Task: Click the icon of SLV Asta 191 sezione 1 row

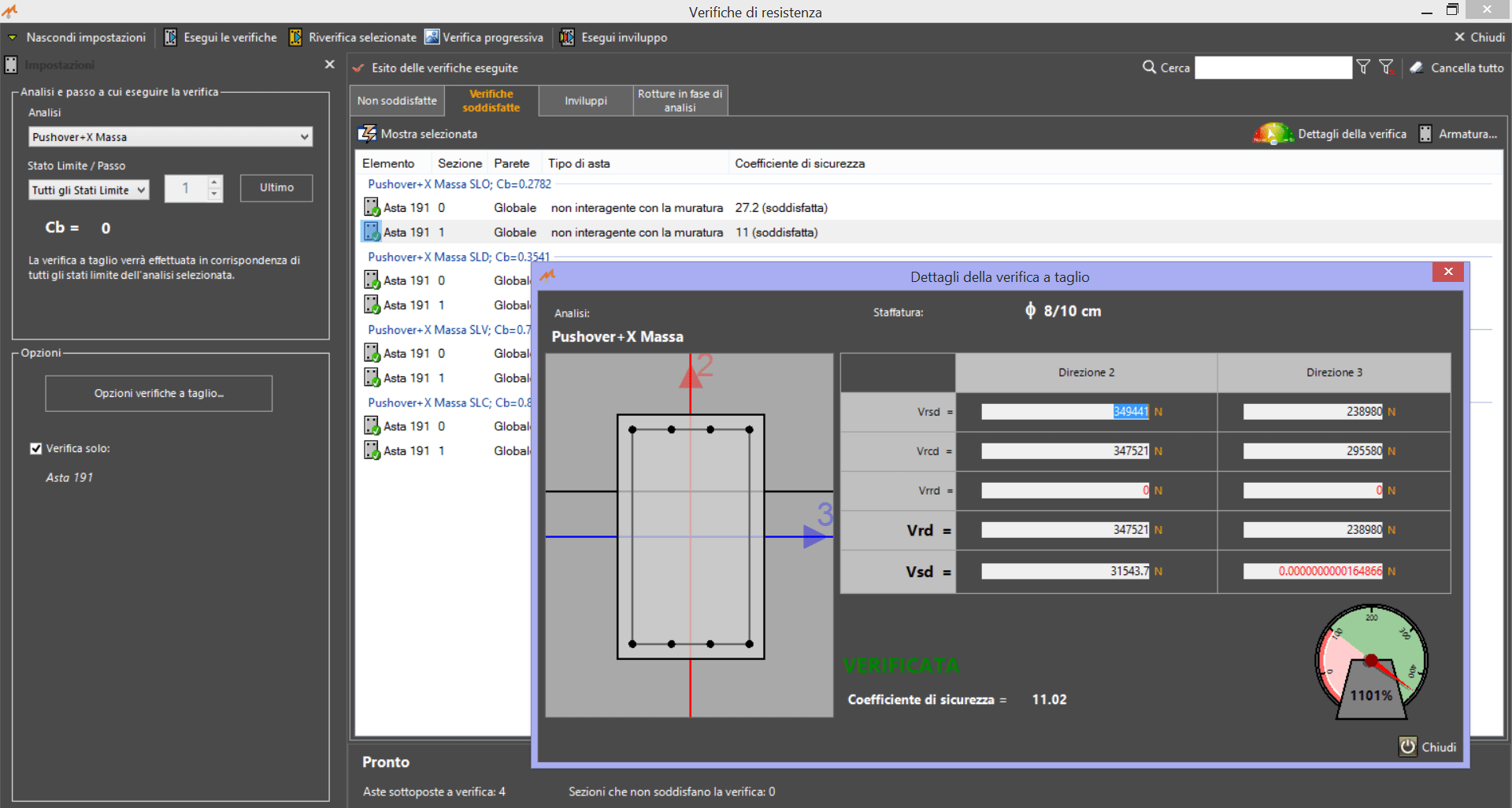Action: coord(372,377)
